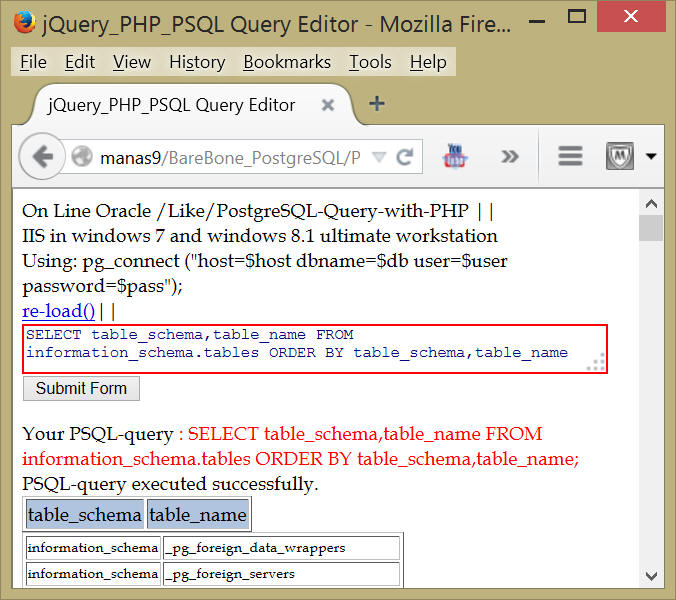Expand the dropdown beside the McAfee icon
Screen dimensions: 676x600
651,156
